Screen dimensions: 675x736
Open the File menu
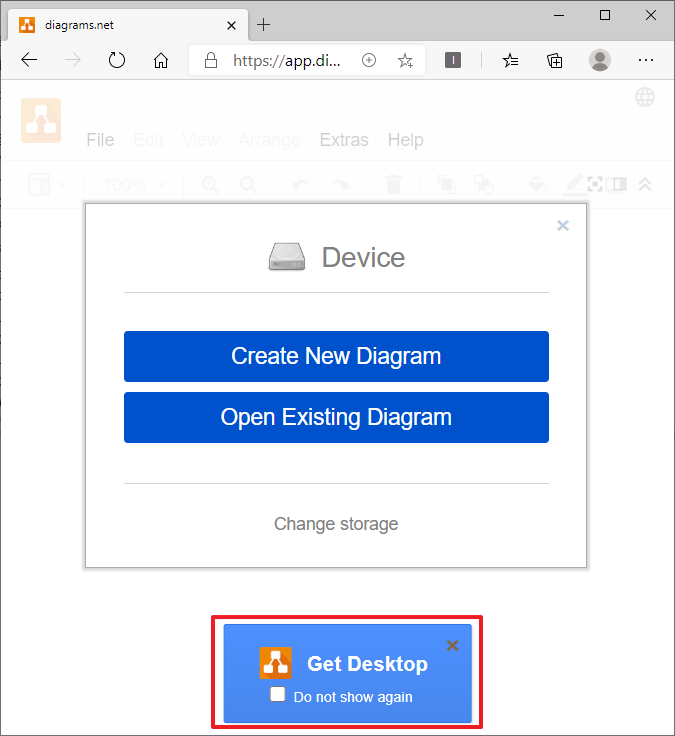click(100, 140)
